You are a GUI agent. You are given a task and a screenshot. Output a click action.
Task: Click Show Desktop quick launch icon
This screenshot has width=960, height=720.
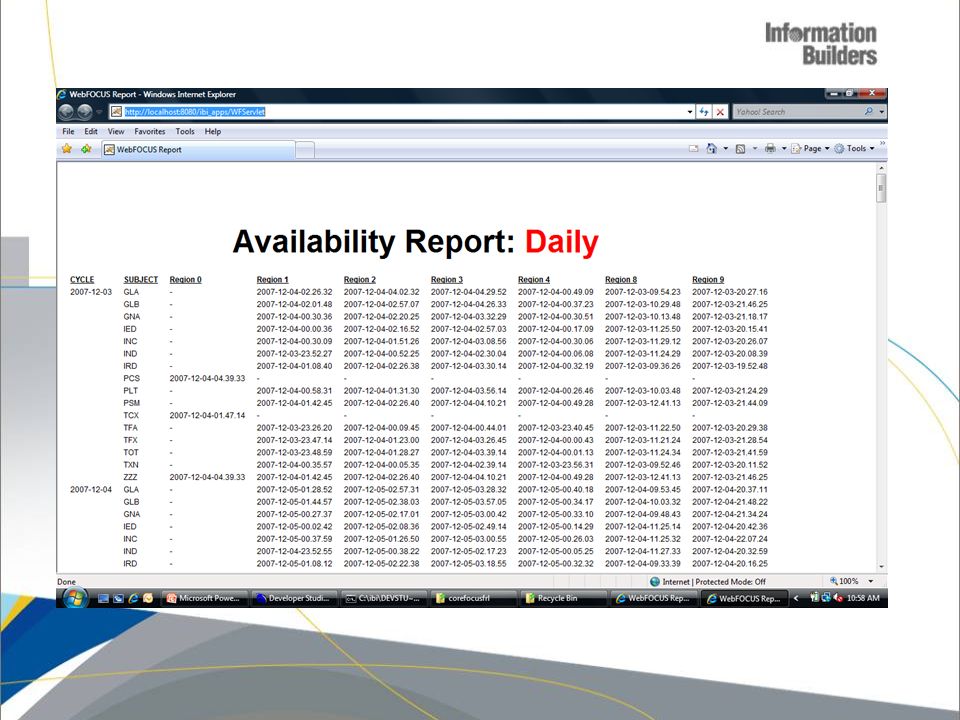pos(103,598)
